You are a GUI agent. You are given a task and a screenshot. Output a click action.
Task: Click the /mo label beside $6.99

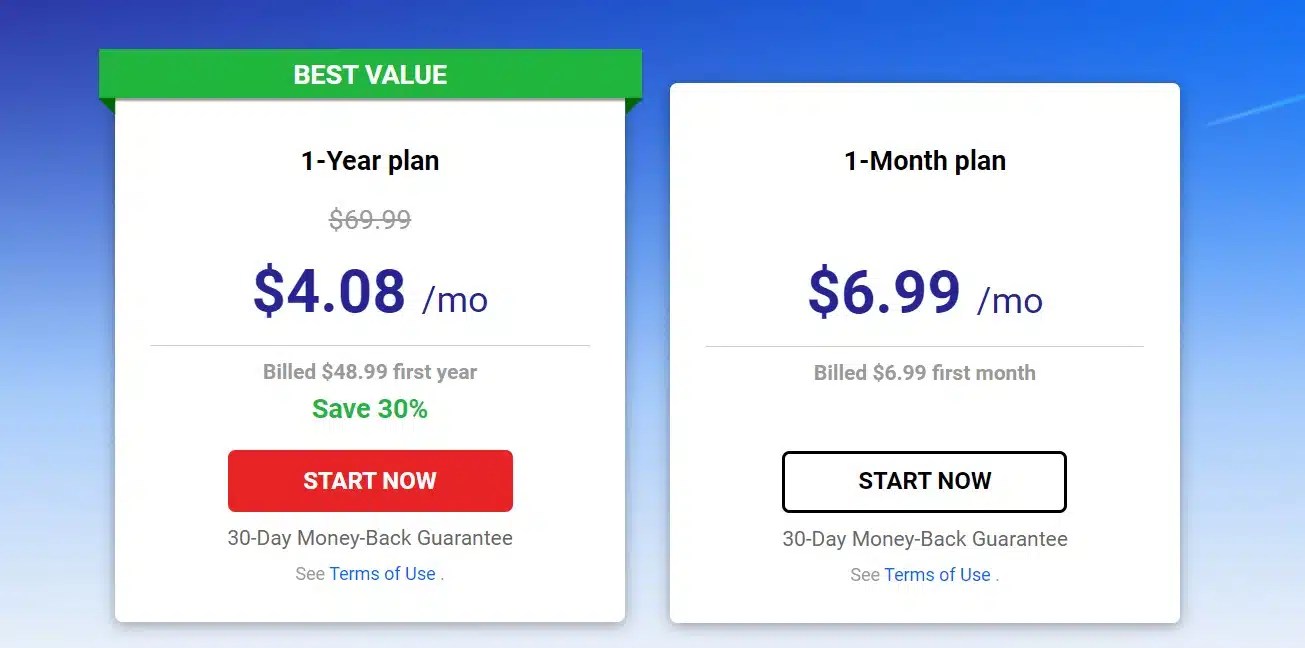tap(1012, 300)
